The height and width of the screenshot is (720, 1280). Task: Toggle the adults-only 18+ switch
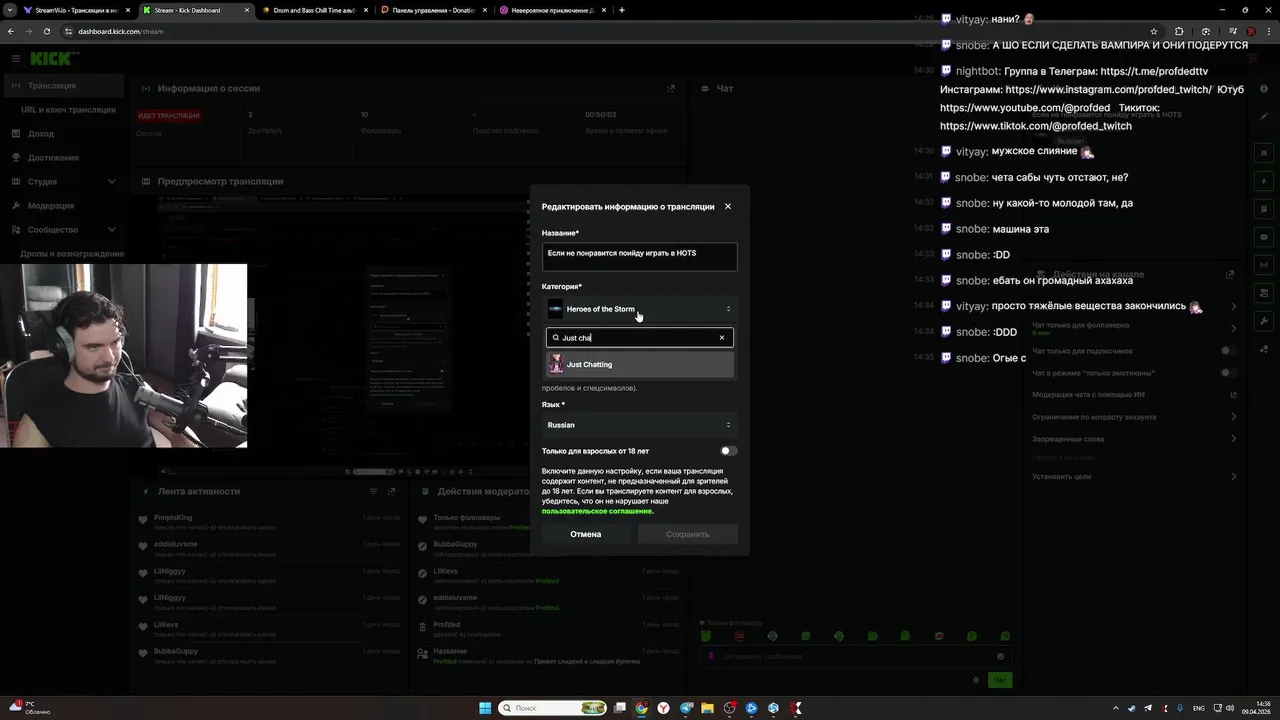point(729,451)
